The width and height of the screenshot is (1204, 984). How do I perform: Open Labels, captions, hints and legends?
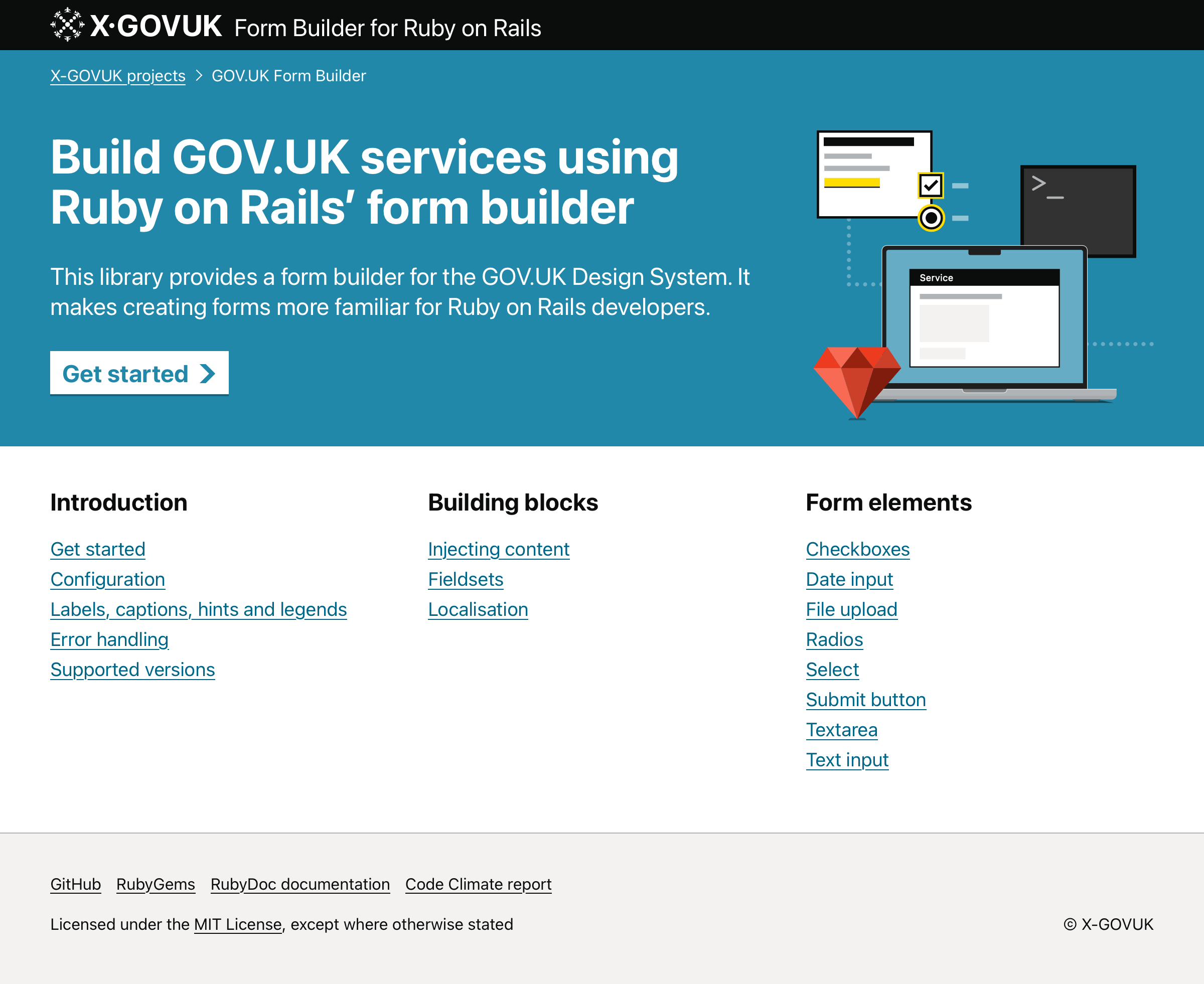pos(198,609)
